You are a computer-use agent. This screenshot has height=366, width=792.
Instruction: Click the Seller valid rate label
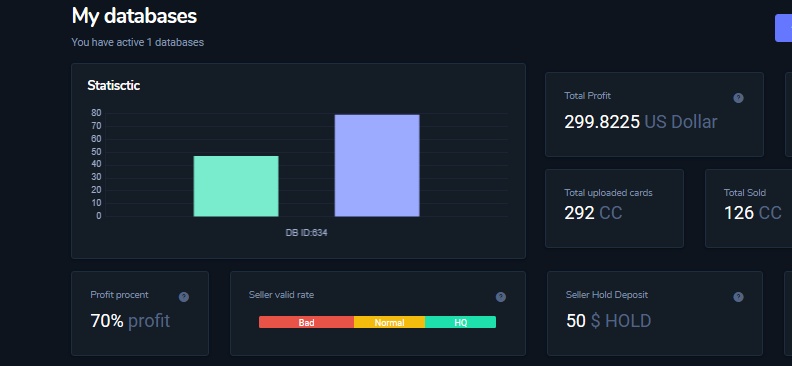281,294
